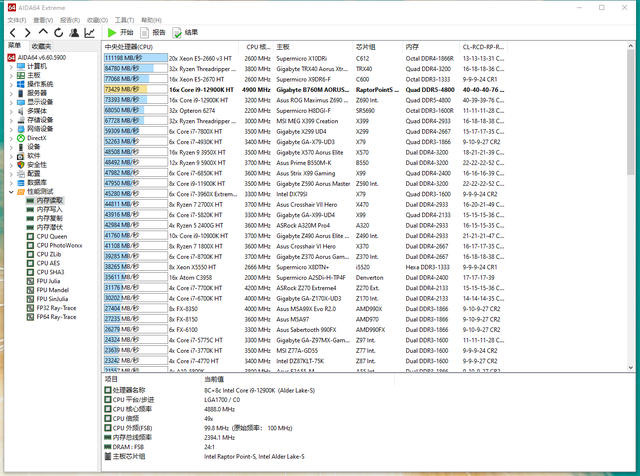
Task: Select the 设备 devices icon in tree
Action: (x=21, y=147)
